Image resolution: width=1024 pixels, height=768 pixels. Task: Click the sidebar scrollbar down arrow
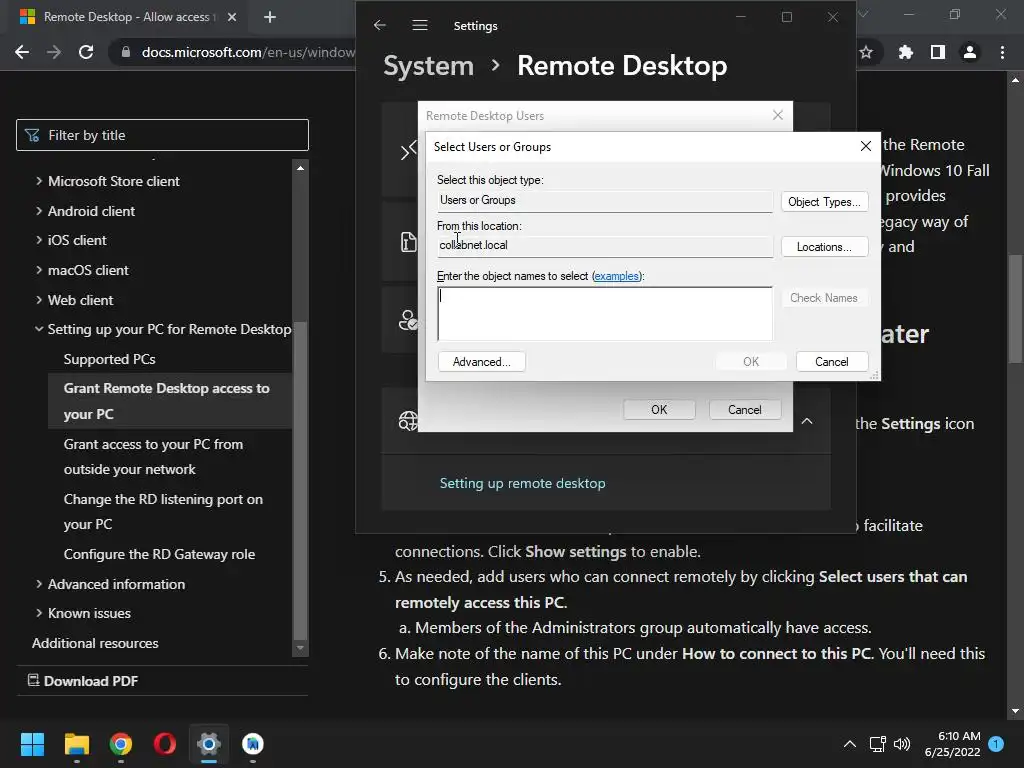click(300, 648)
